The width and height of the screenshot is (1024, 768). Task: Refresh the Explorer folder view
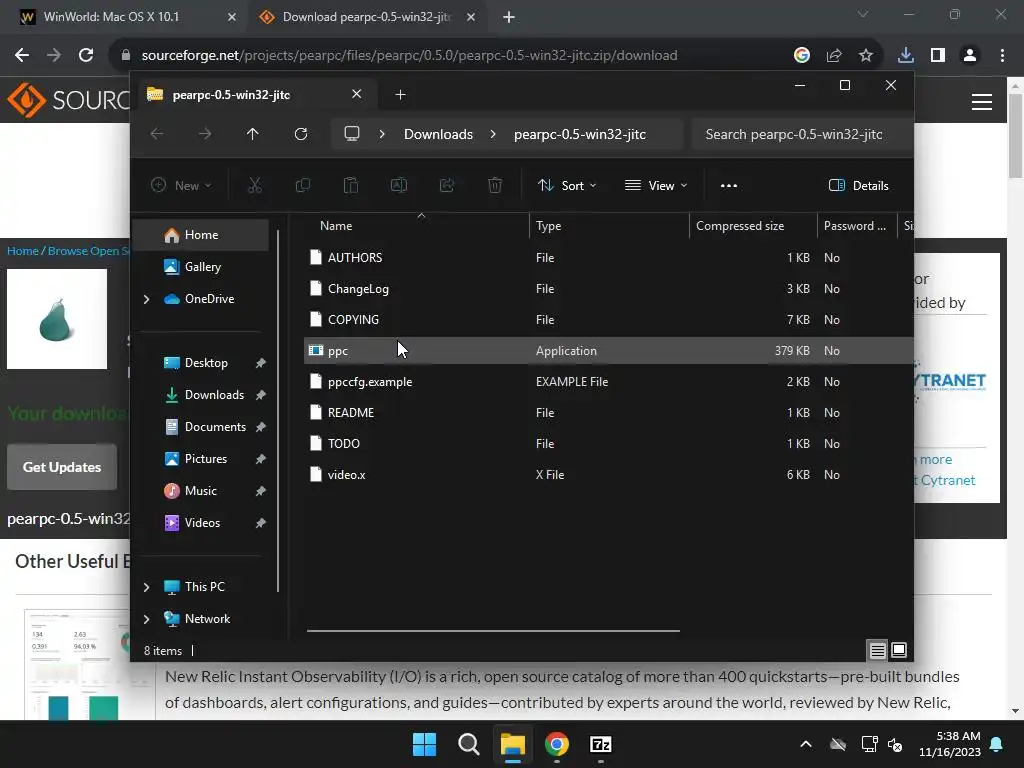pyautogui.click(x=300, y=134)
